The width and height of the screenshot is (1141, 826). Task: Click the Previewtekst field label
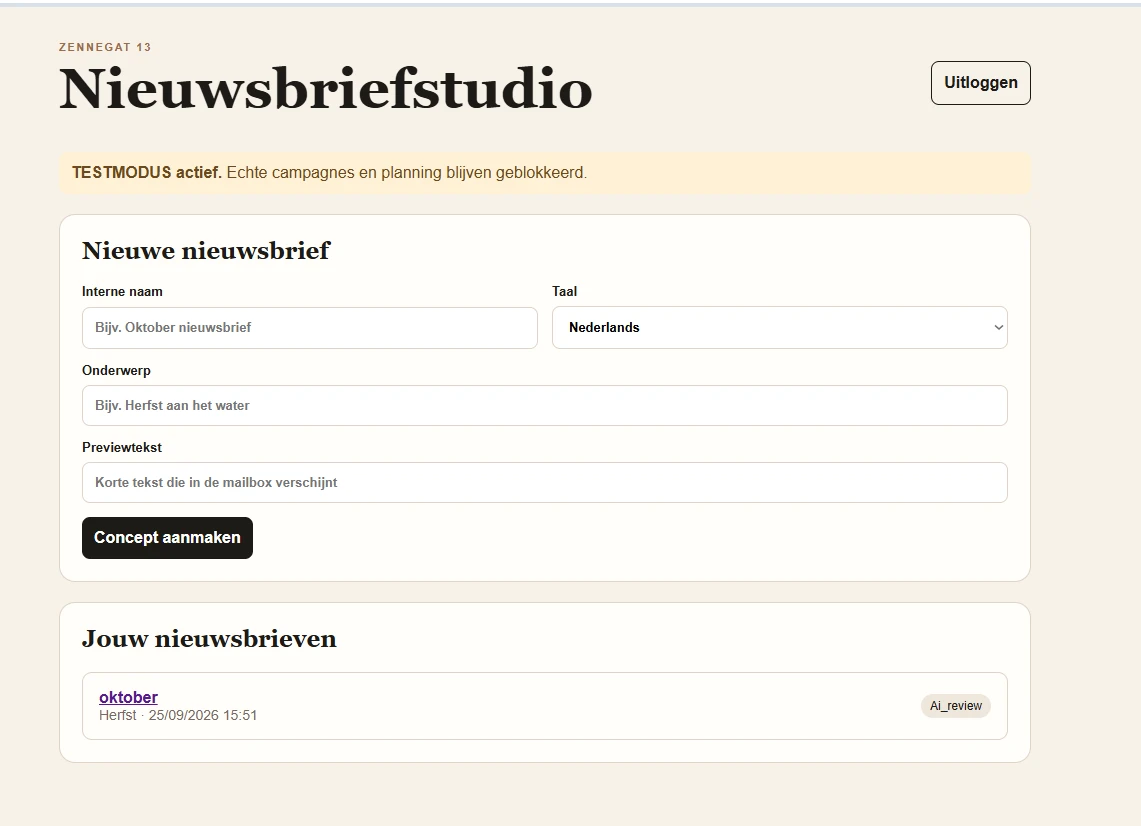point(122,448)
